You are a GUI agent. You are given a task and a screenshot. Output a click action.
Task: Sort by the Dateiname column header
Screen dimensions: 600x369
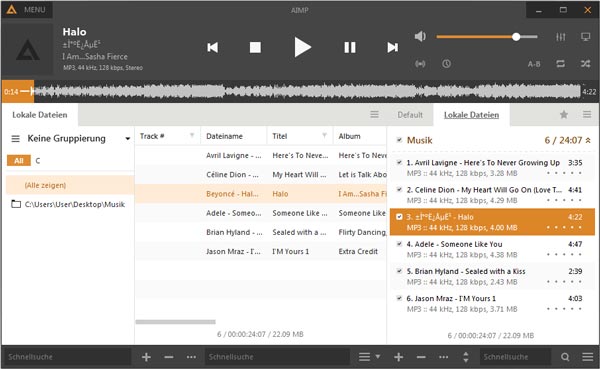click(225, 136)
